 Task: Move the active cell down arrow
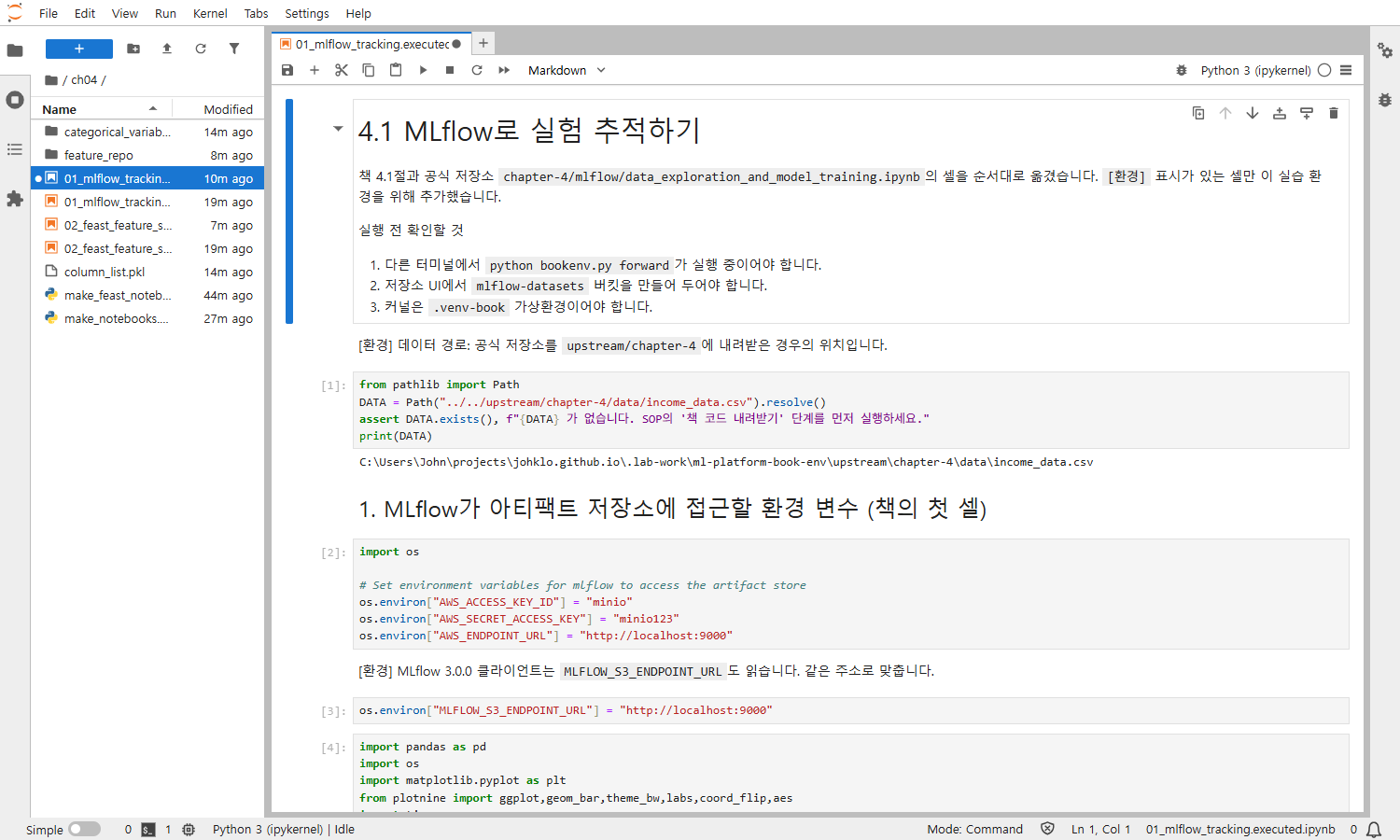[1253, 113]
